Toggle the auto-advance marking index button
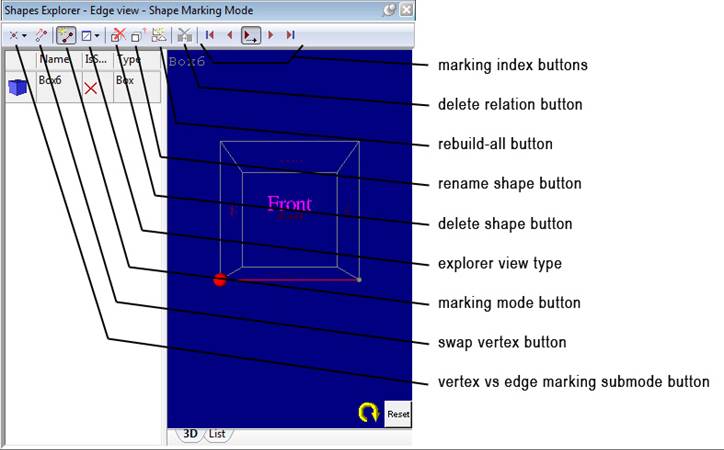 click(x=250, y=35)
